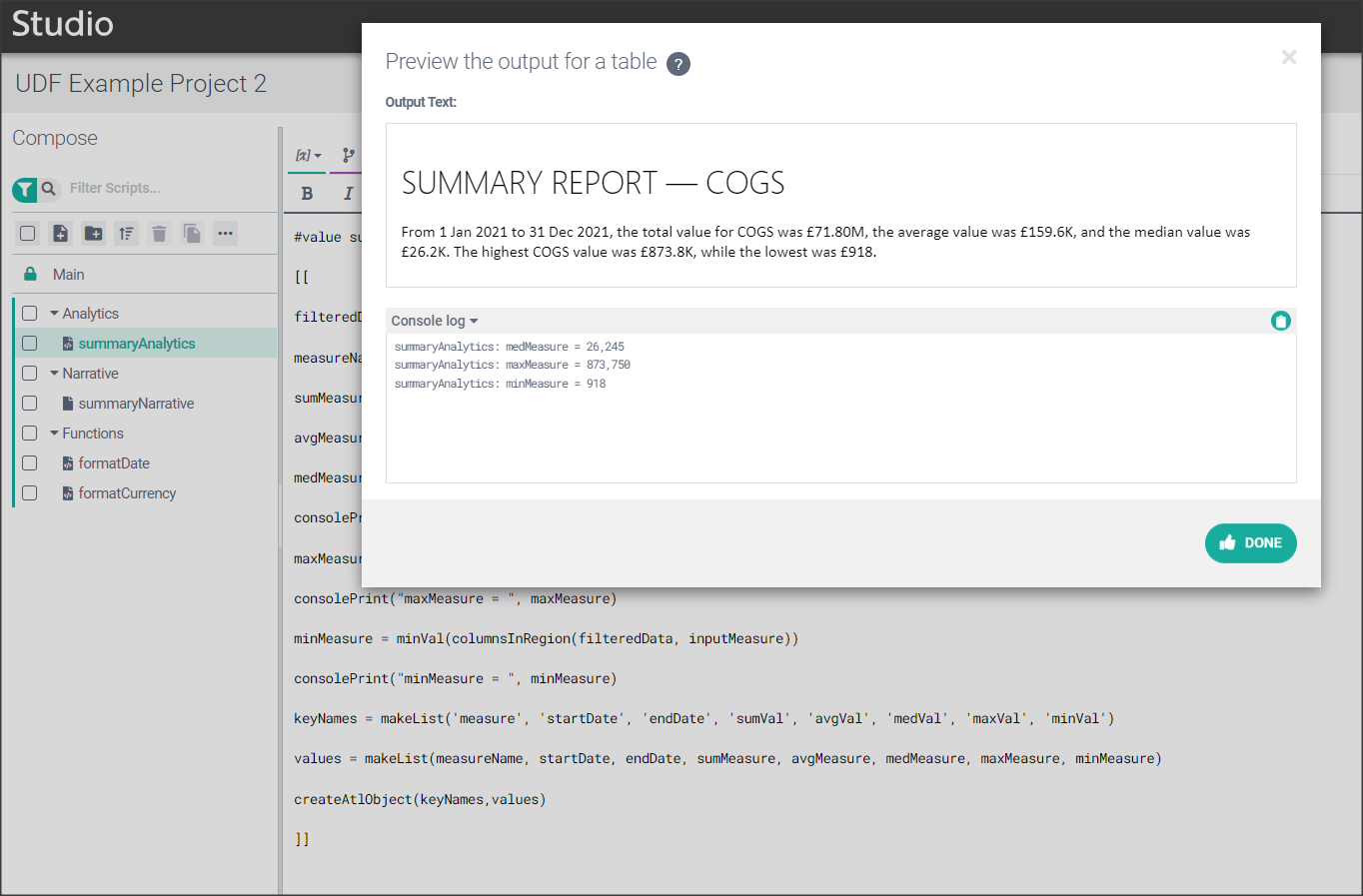The height and width of the screenshot is (896, 1363).
Task: Click the branch icon in editor toolbar
Action: (x=348, y=155)
